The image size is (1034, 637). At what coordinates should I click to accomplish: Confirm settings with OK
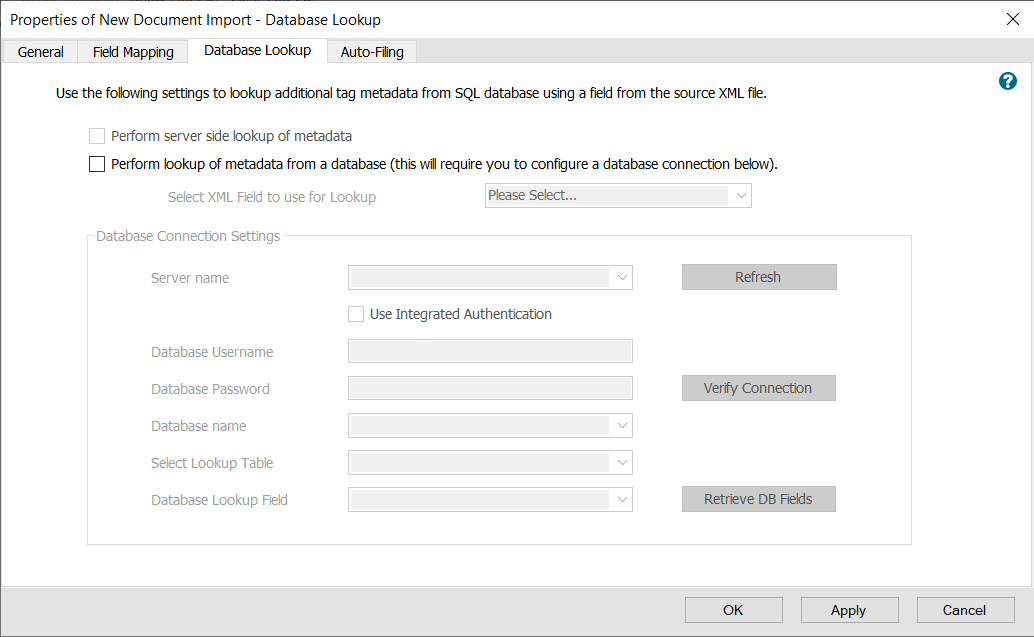(733, 610)
